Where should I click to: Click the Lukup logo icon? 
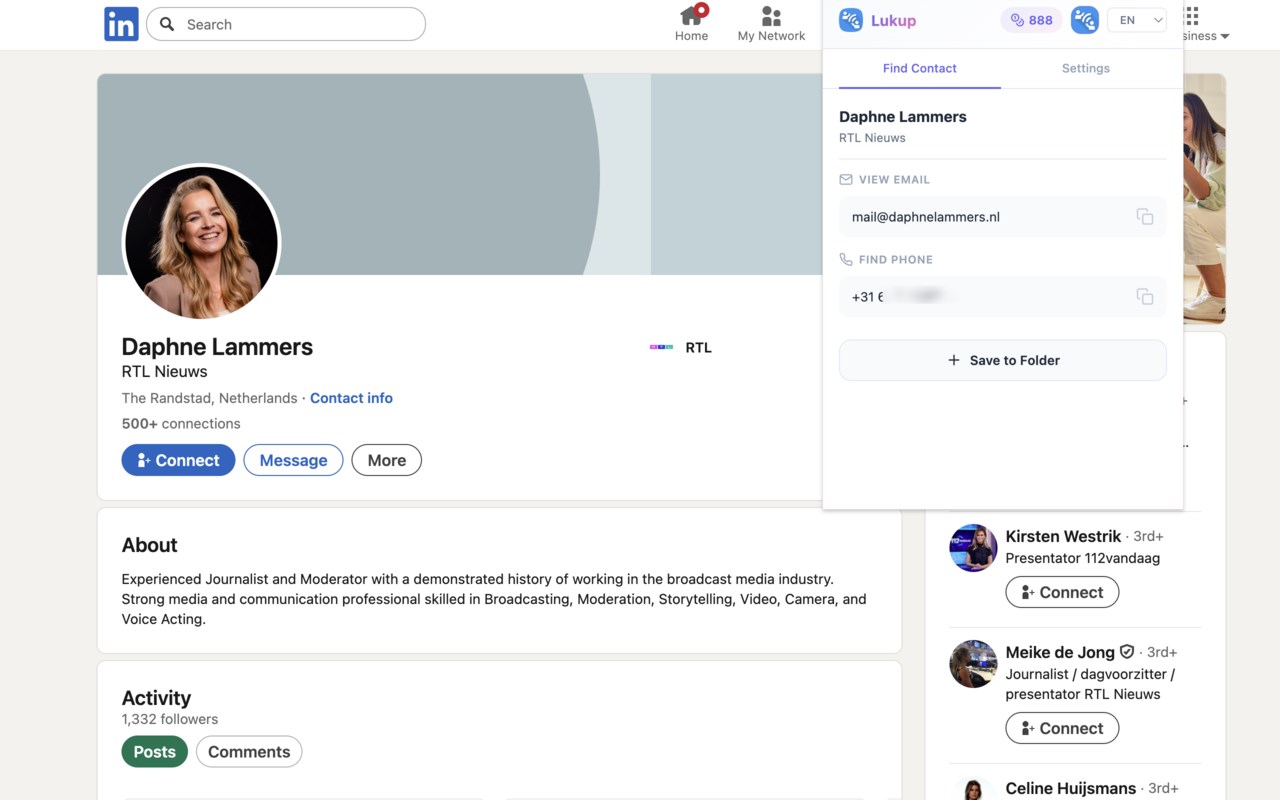click(851, 20)
